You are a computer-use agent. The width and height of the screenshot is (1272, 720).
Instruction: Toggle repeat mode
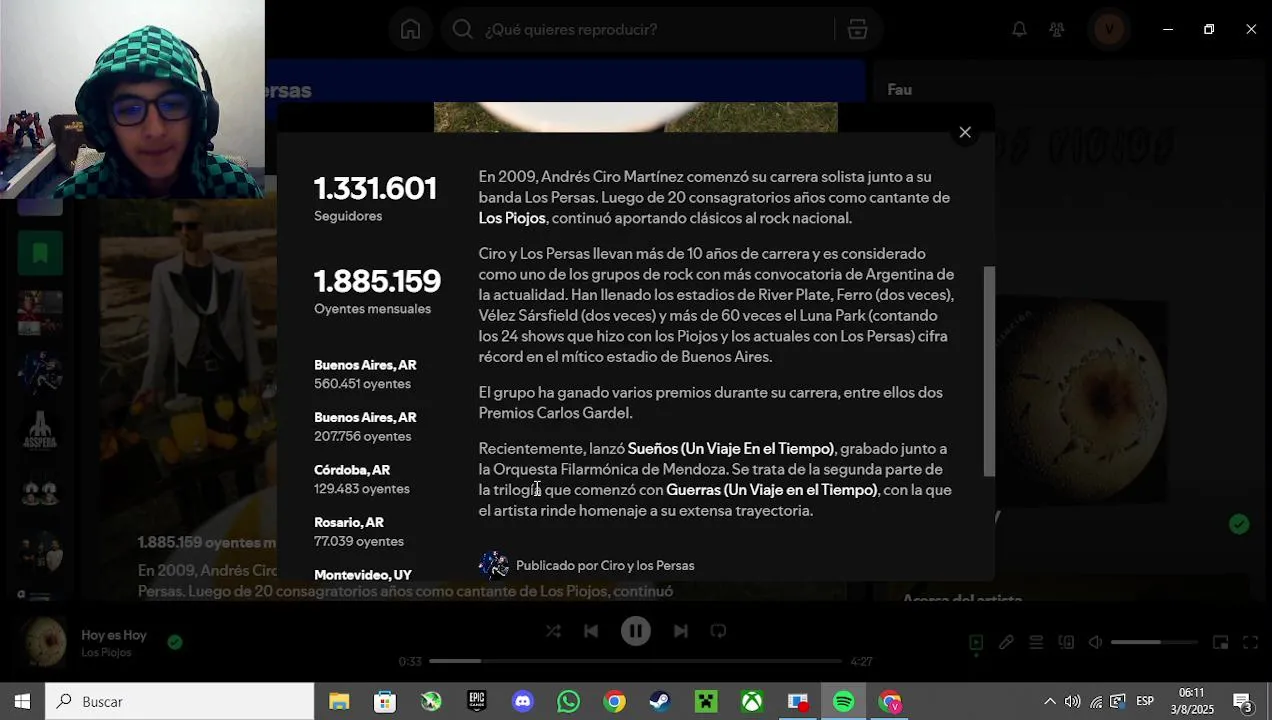(718, 631)
